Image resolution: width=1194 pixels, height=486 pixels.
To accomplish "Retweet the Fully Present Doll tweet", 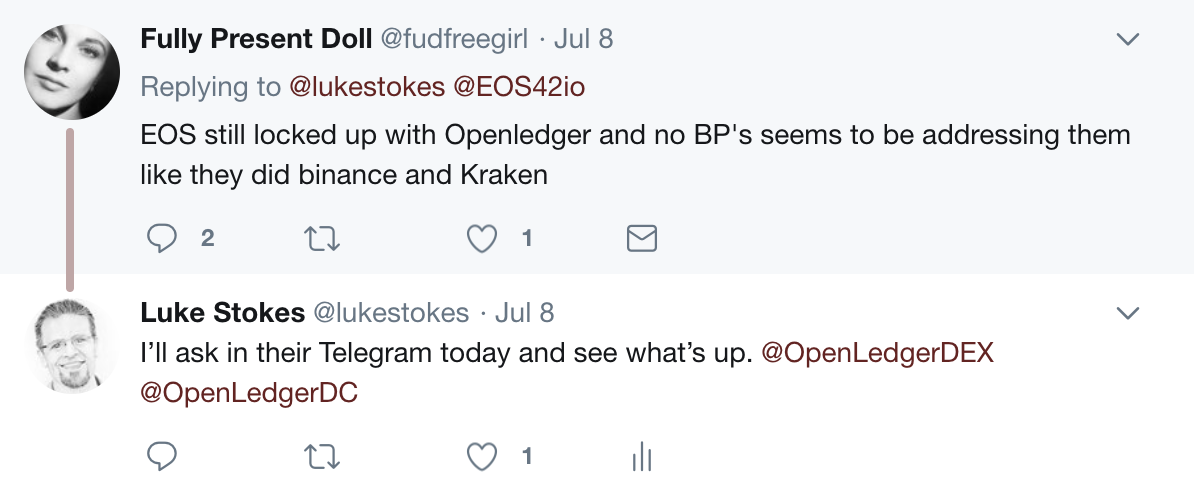I will click(x=322, y=238).
